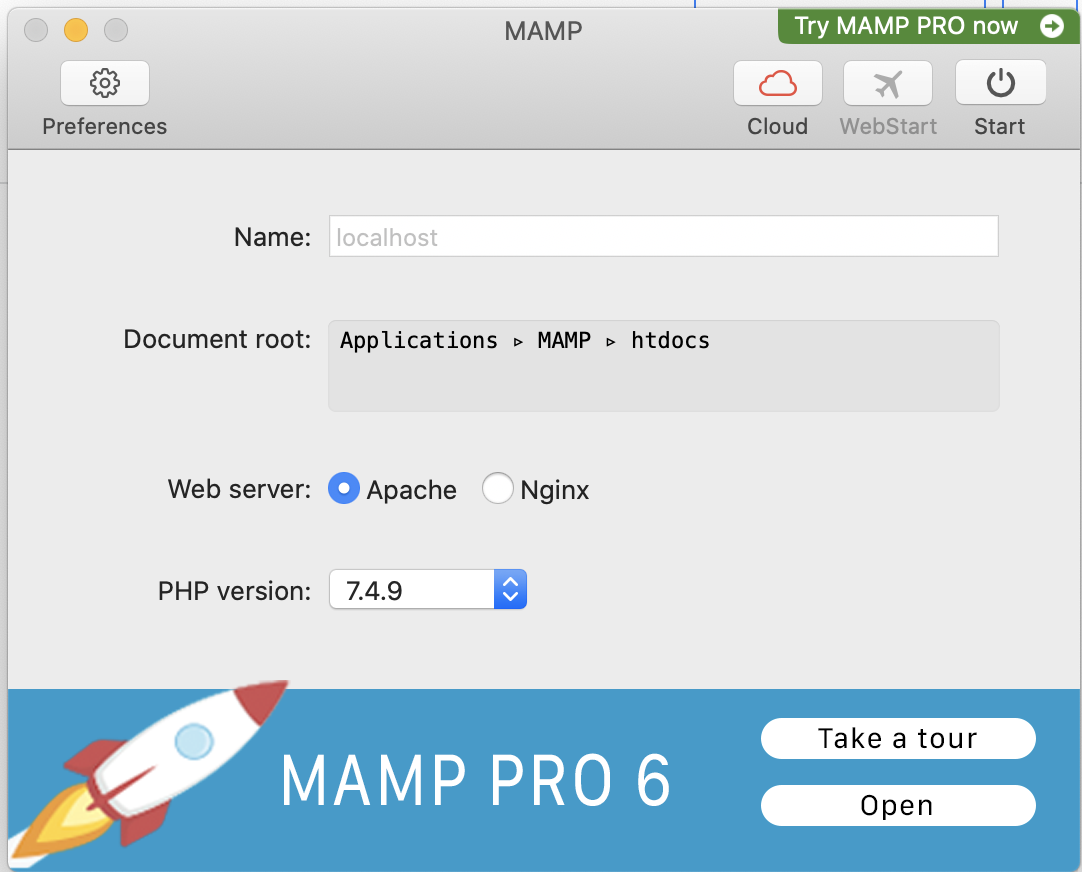This screenshot has height=872, width=1082.
Task: Open MAMP PRO 6 with the Open button
Action: [897, 805]
